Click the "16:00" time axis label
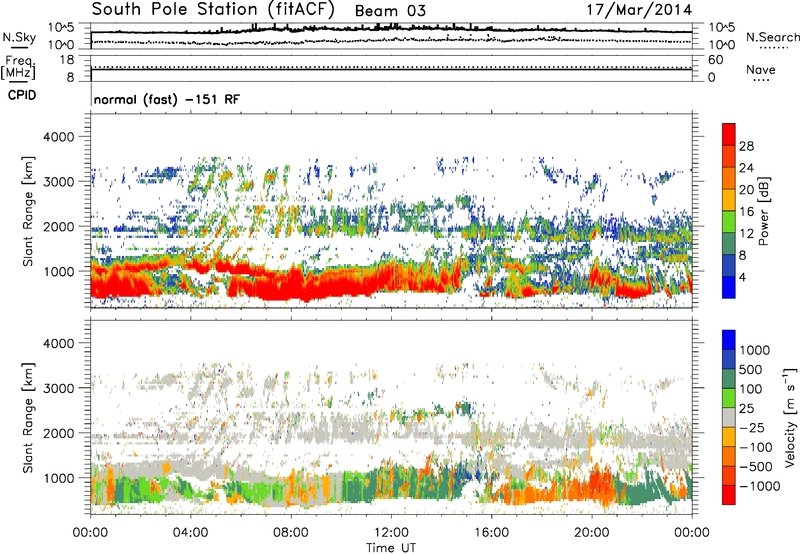This screenshot has height=554, width=800. coord(491,533)
